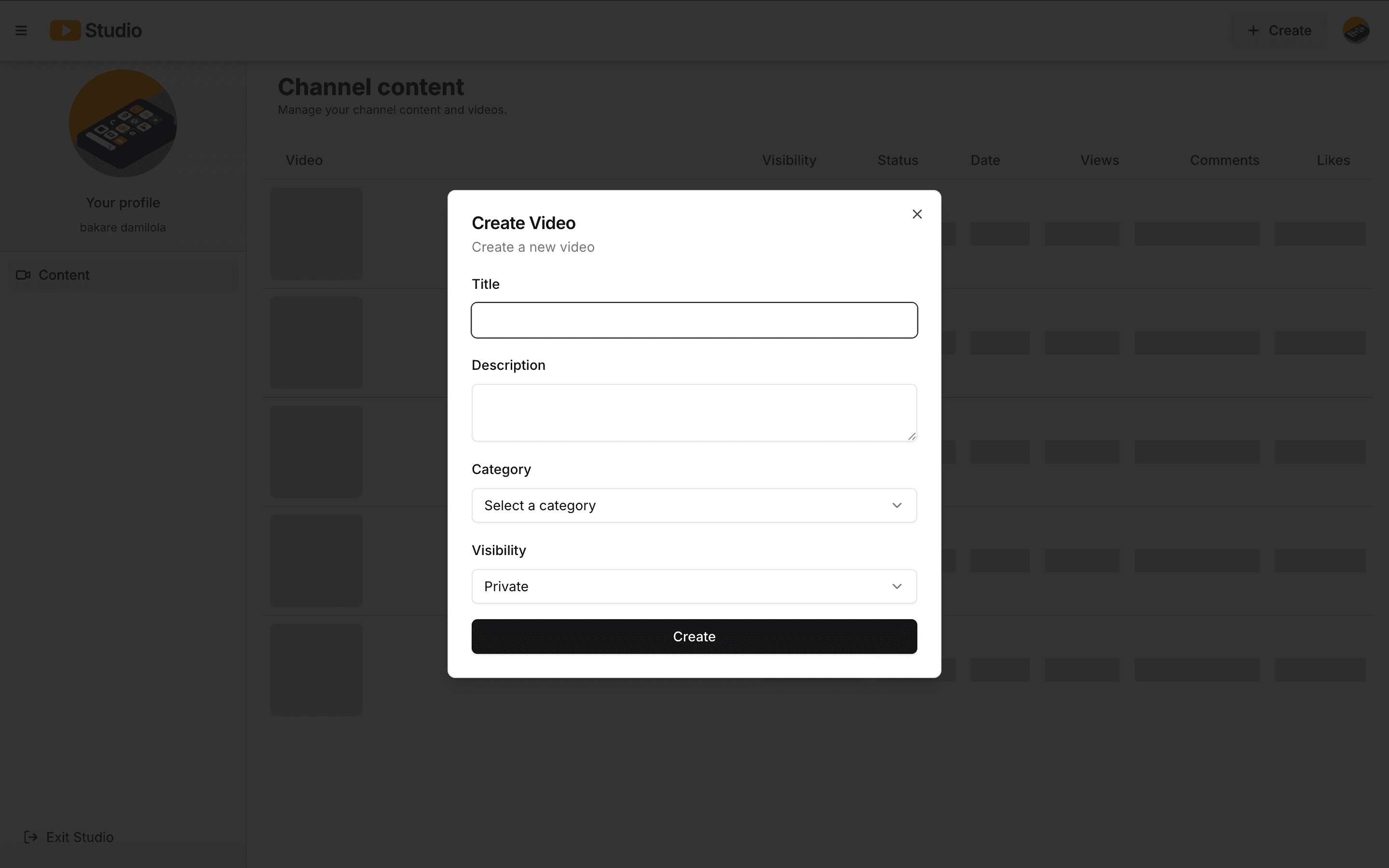Focus the Description textarea
Image resolution: width=1389 pixels, height=868 pixels.
pos(694,412)
